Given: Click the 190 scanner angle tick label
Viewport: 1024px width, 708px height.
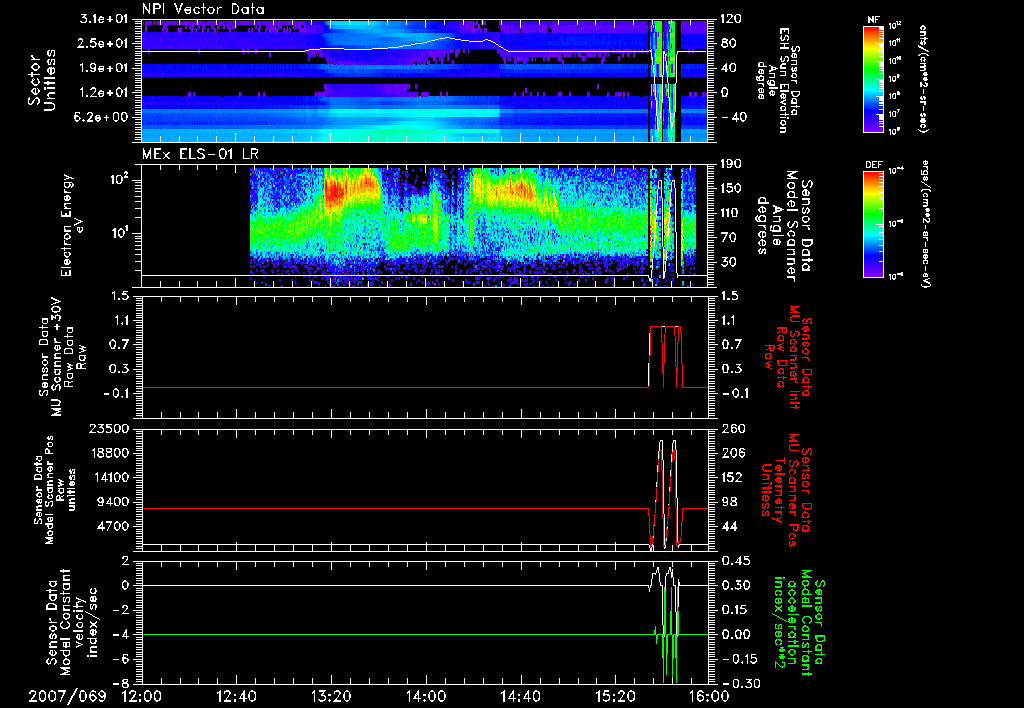Looking at the screenshot, I should click(731, 164).
